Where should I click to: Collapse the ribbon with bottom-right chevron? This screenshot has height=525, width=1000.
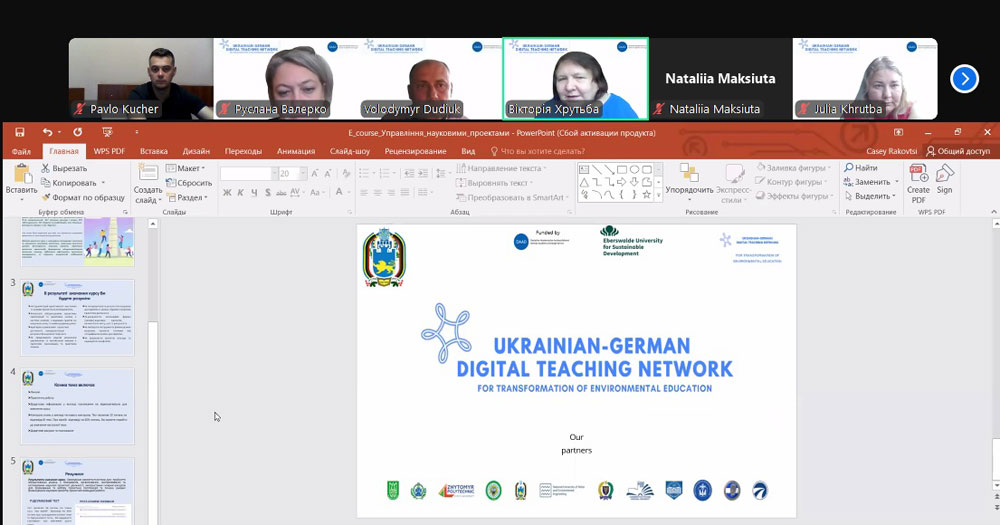993,212
